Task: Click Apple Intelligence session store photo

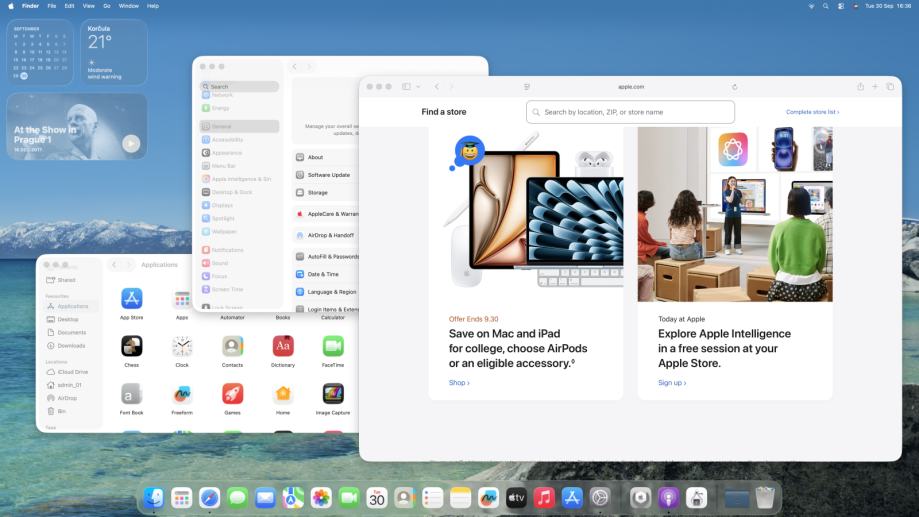Action: tap(735, 215)
